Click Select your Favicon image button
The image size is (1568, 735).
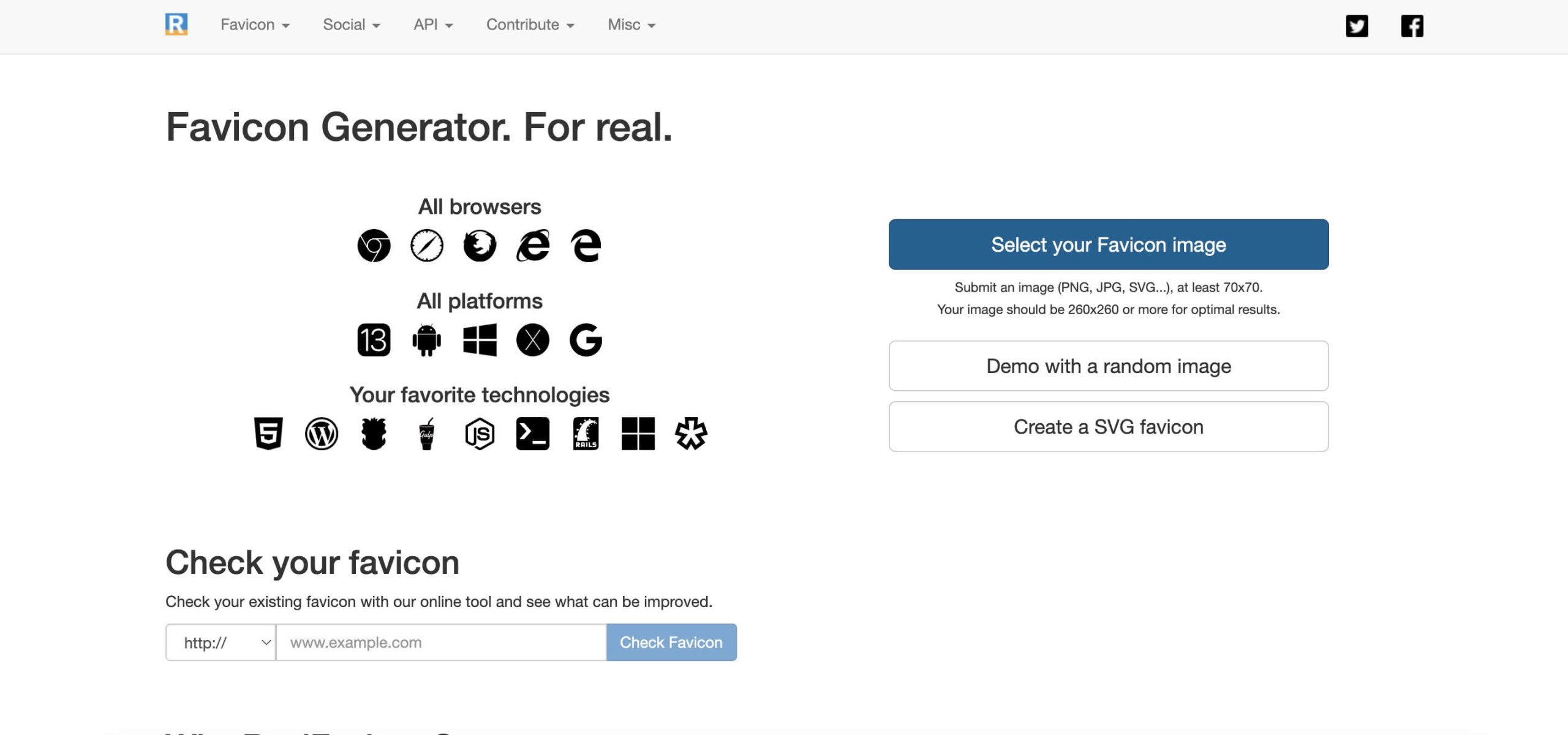click(x=1109, y=244)
